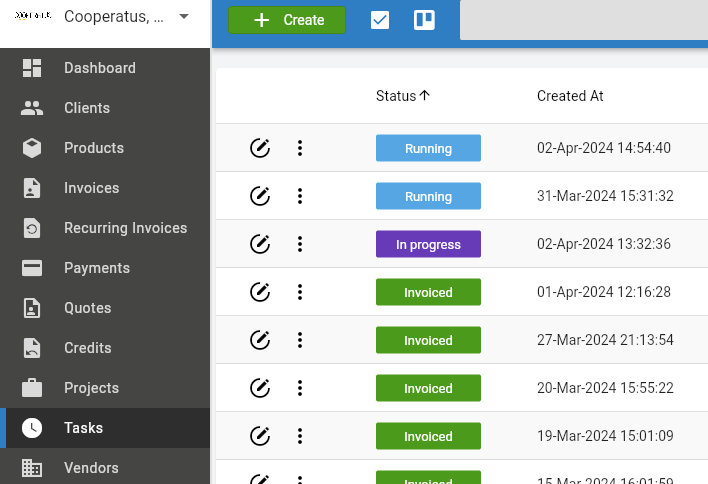
Task: Open the Invoices section
Action: (105, 188)
